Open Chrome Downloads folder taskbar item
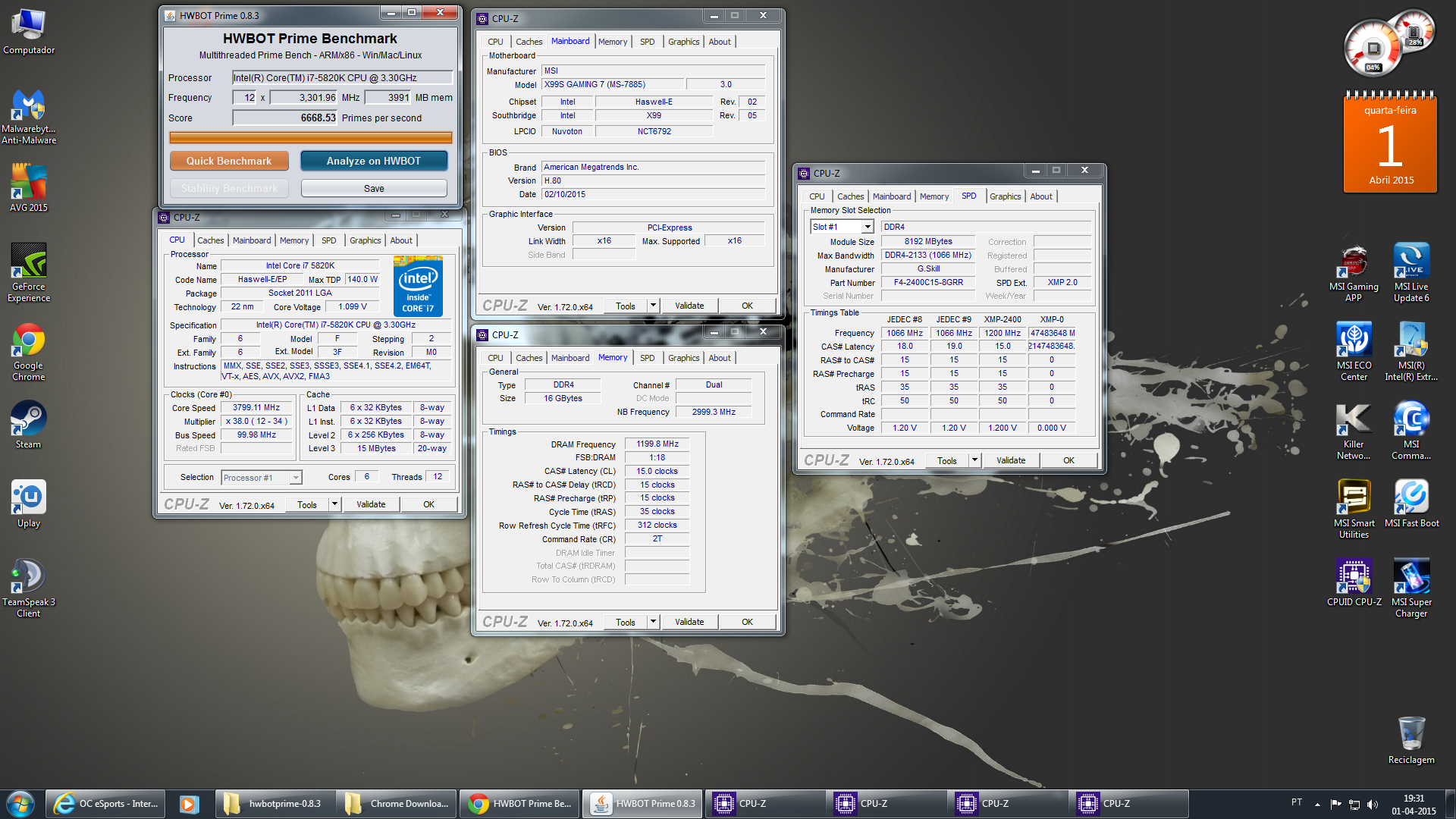Viewport: 1456px width, 819px height. [x=397, y=804]
